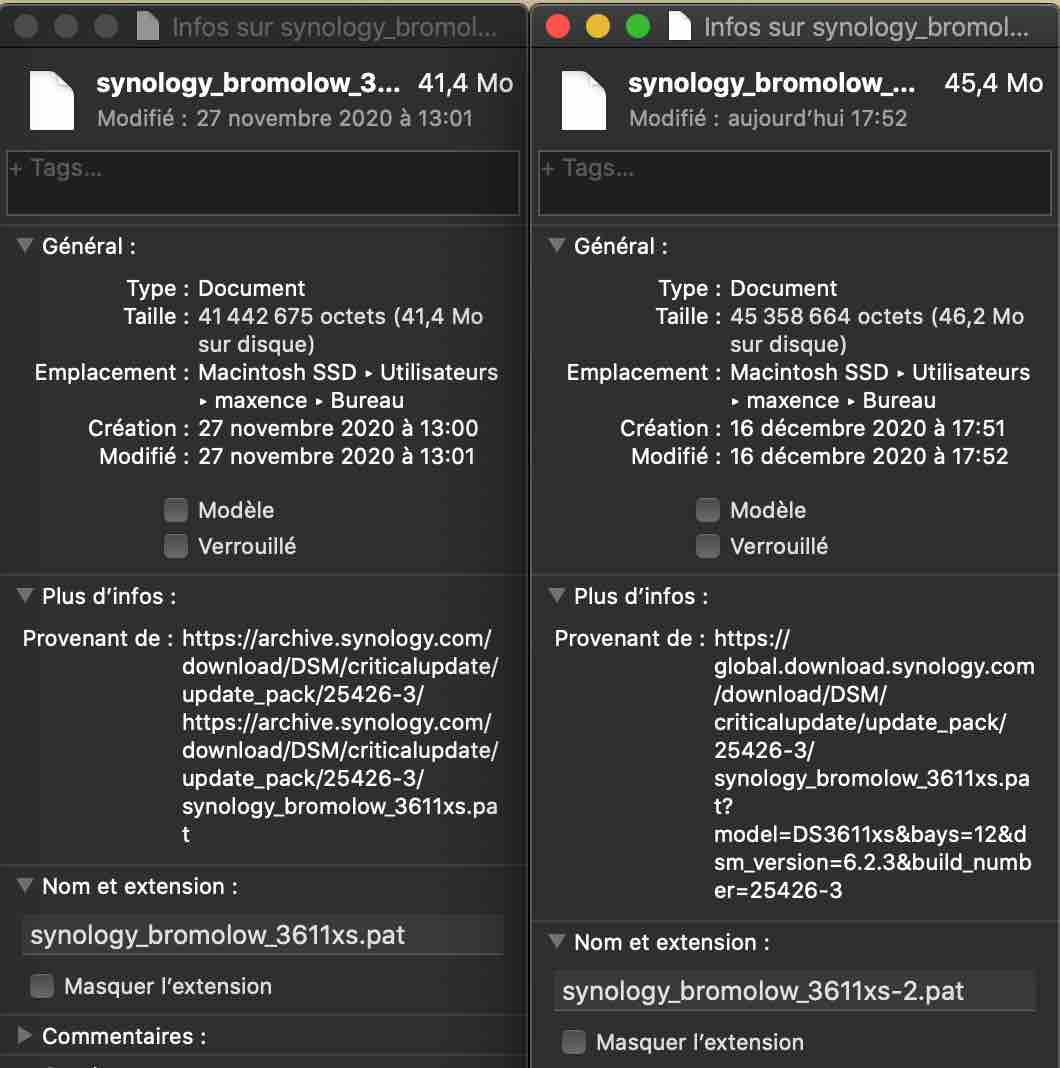Viewport: 1060px width, 1068px height.
Task: Click the synology_bromolow_3611xs-2.pat name field
Action: pyautogui.click(x=794, y=992)
